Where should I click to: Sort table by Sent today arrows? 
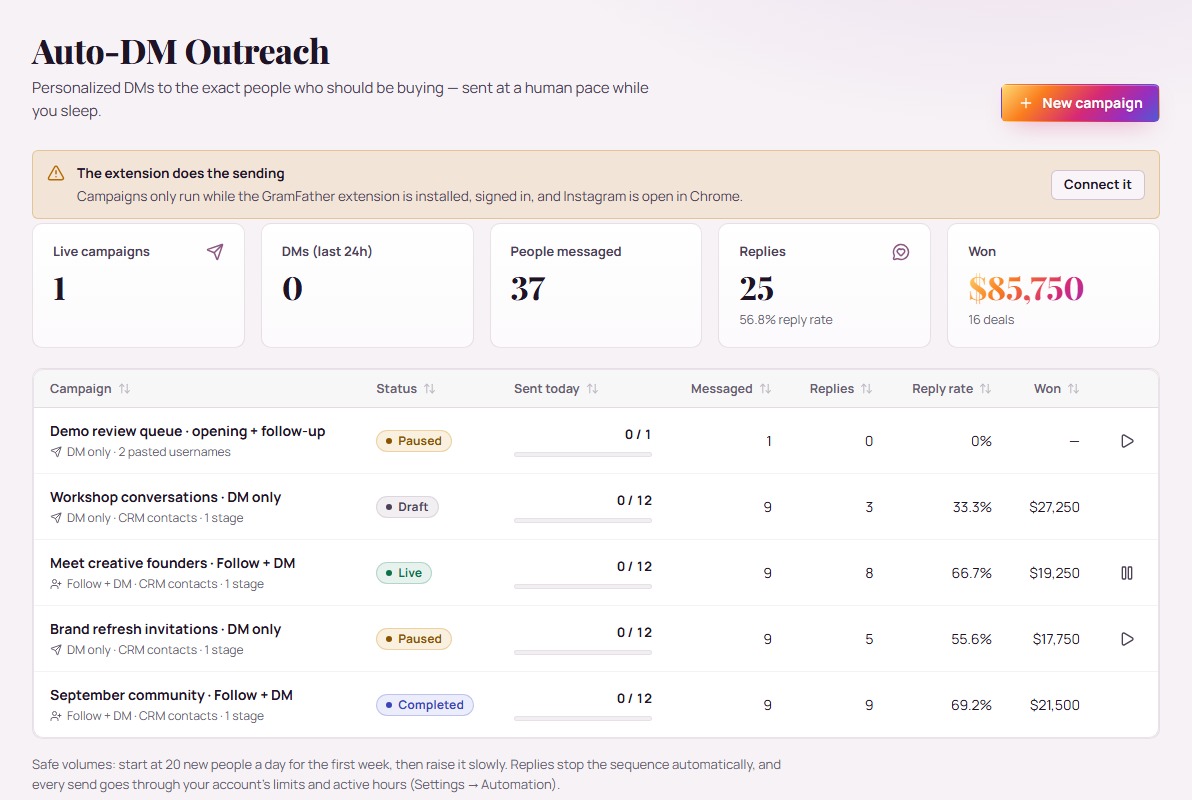(x=592, y=389)
